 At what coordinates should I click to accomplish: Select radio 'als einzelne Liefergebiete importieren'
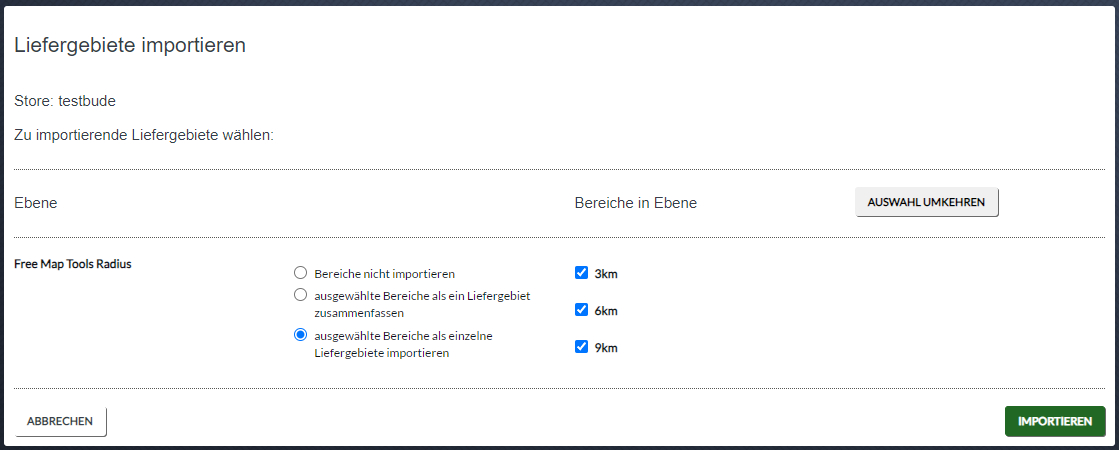tap(300, 334)
